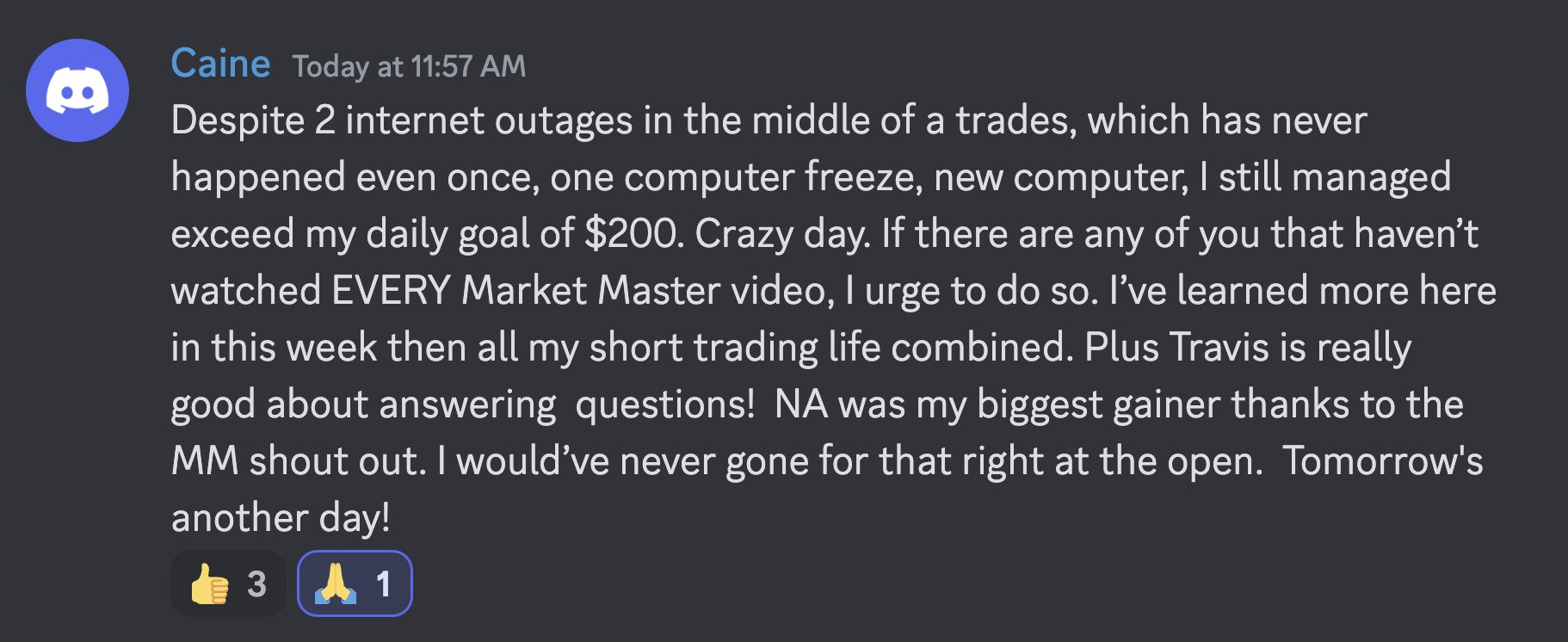
Task: Click the Today at 11:57 AM timestamp
Action: tap(409, 66)
